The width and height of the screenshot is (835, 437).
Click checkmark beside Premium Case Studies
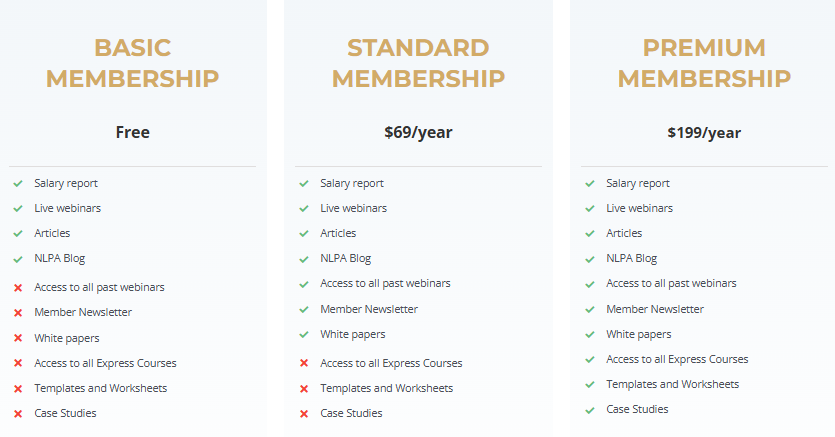pyautogui.click(x=590, y=410)
